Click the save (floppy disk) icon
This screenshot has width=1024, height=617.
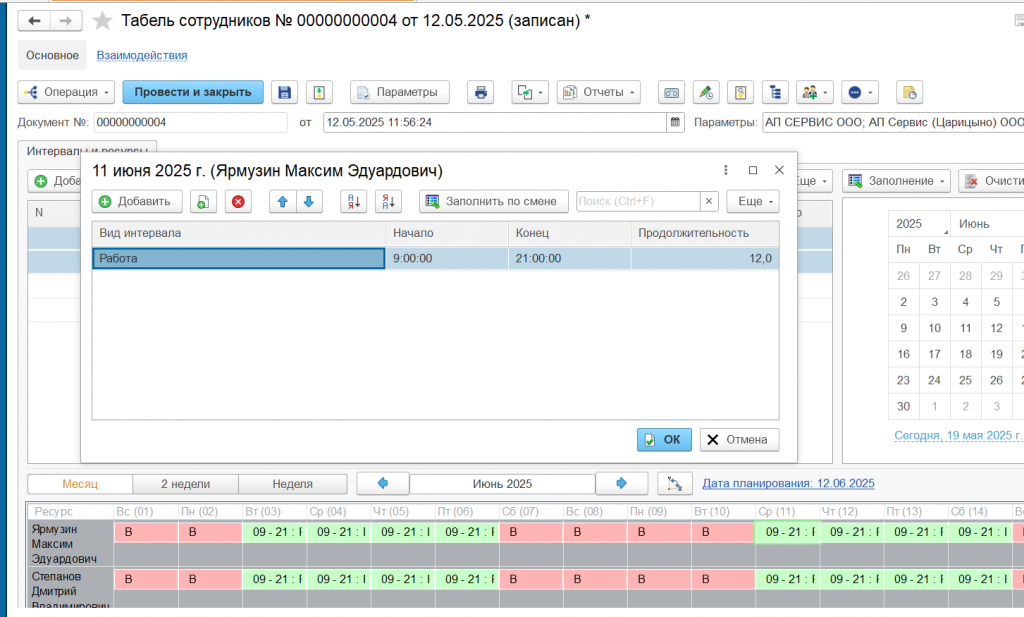tap(284, 92)
